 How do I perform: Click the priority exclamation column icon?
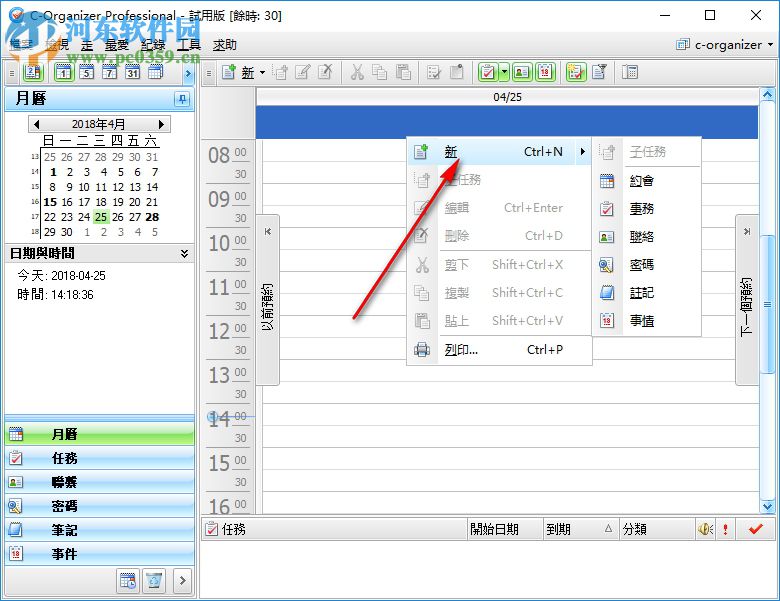pyautogui.click(x=725, y=529)
